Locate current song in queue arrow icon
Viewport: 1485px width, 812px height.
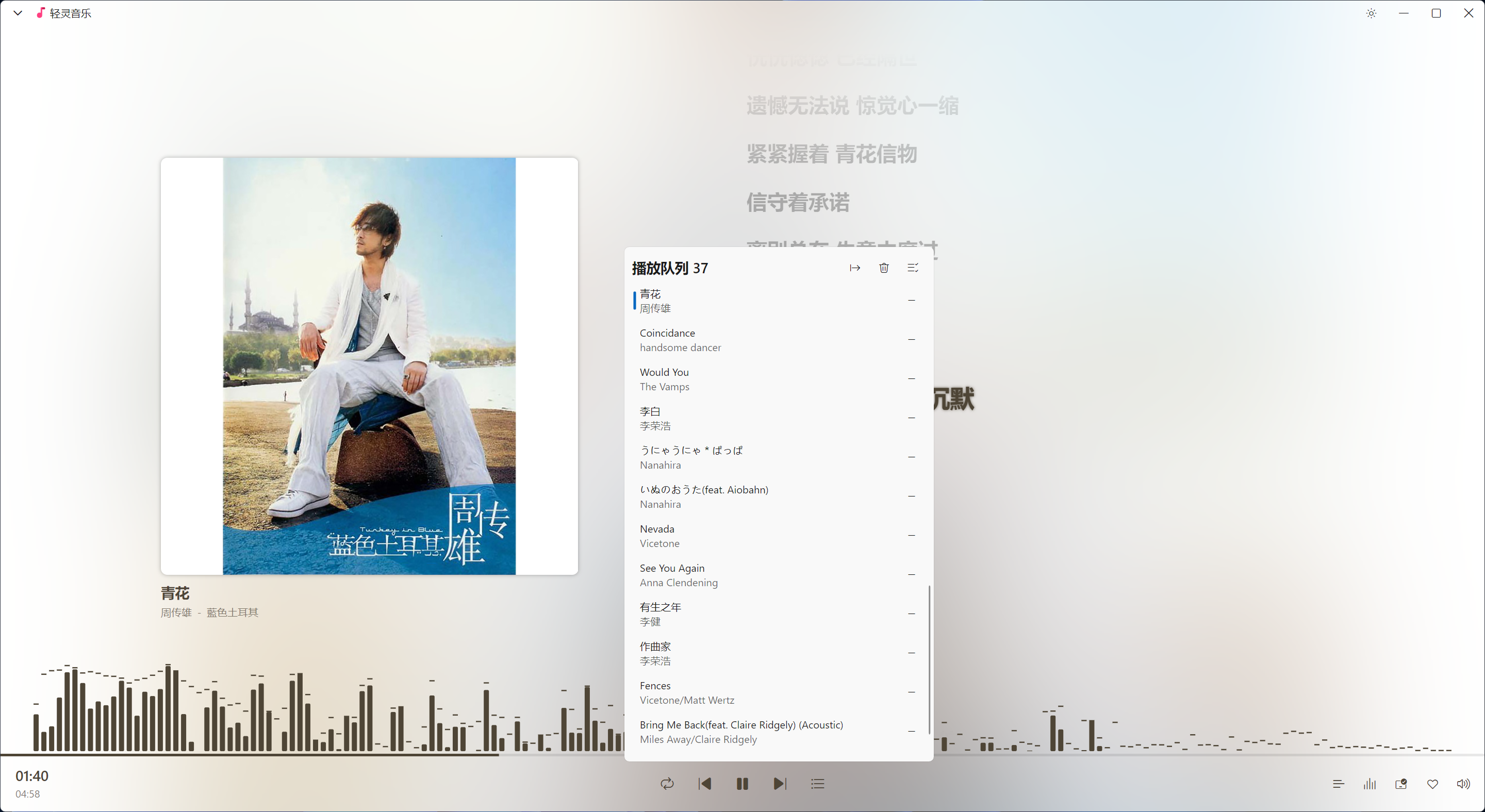click(855, 268)
